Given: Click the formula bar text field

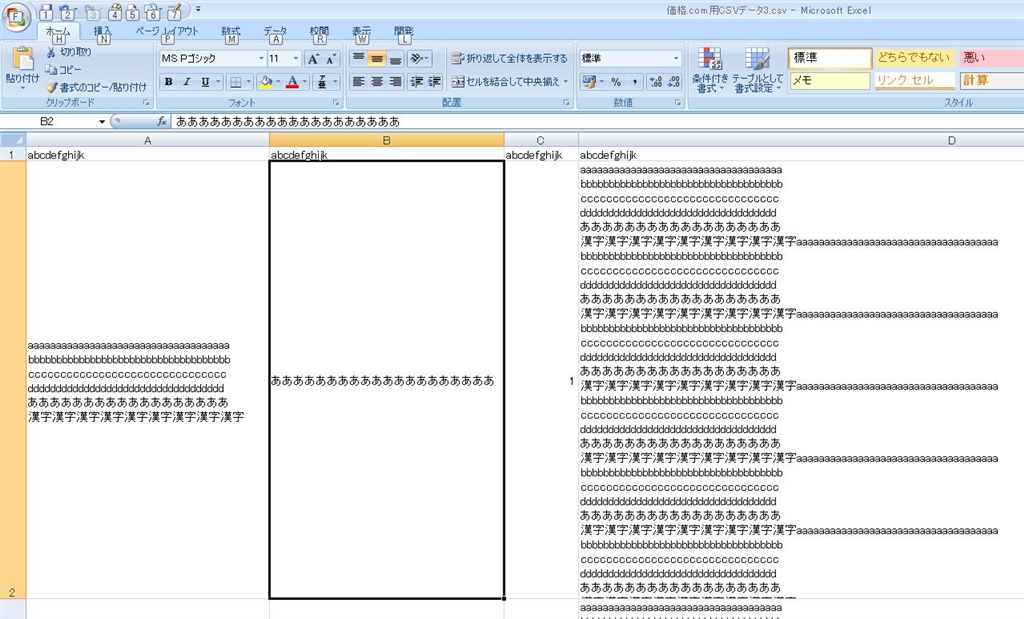Looking at the screenshot, I should click(x=598, y=121).
